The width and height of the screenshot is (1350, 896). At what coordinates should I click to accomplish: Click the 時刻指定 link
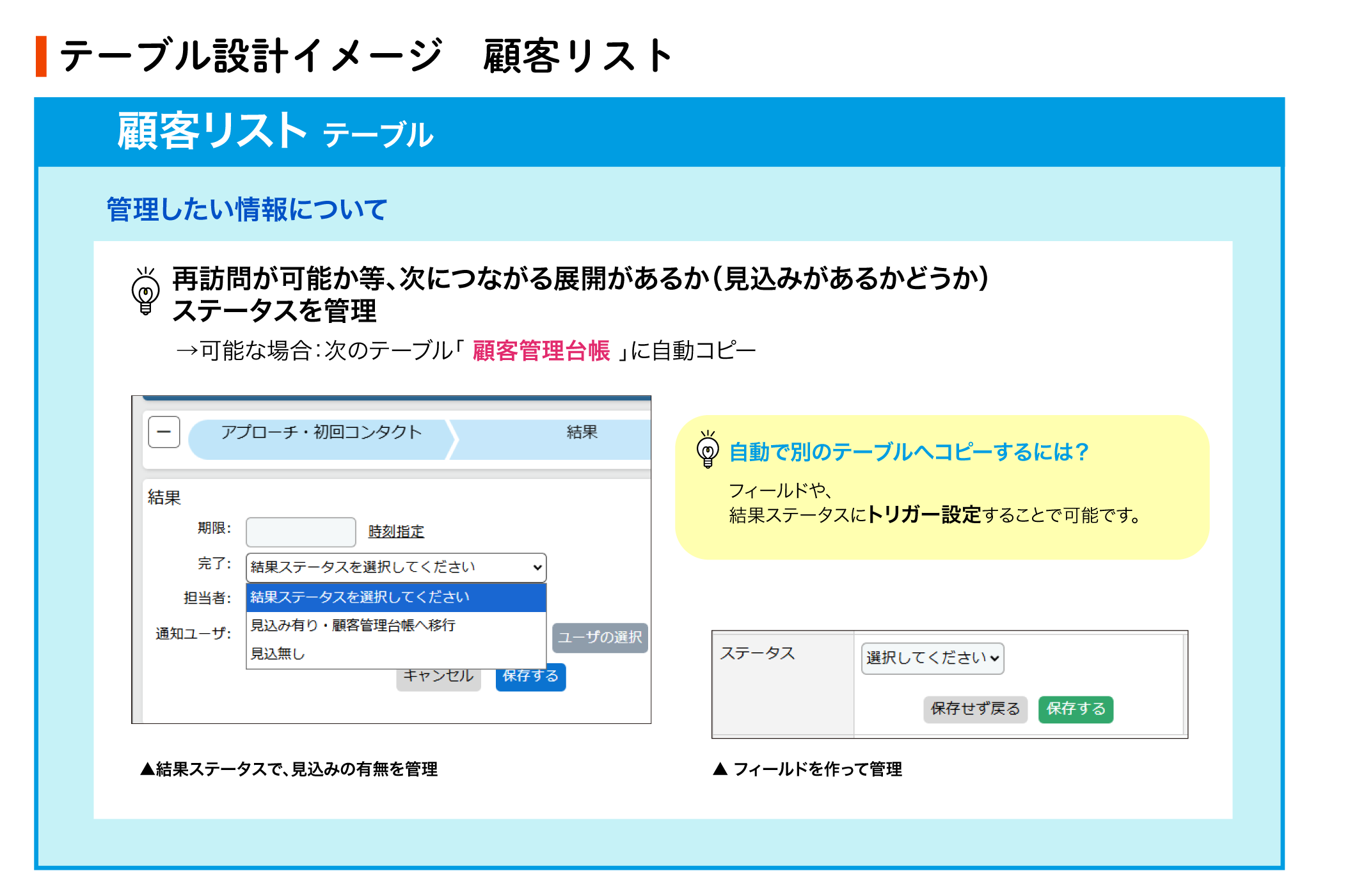pyautogui.click(x=396, y=531)
